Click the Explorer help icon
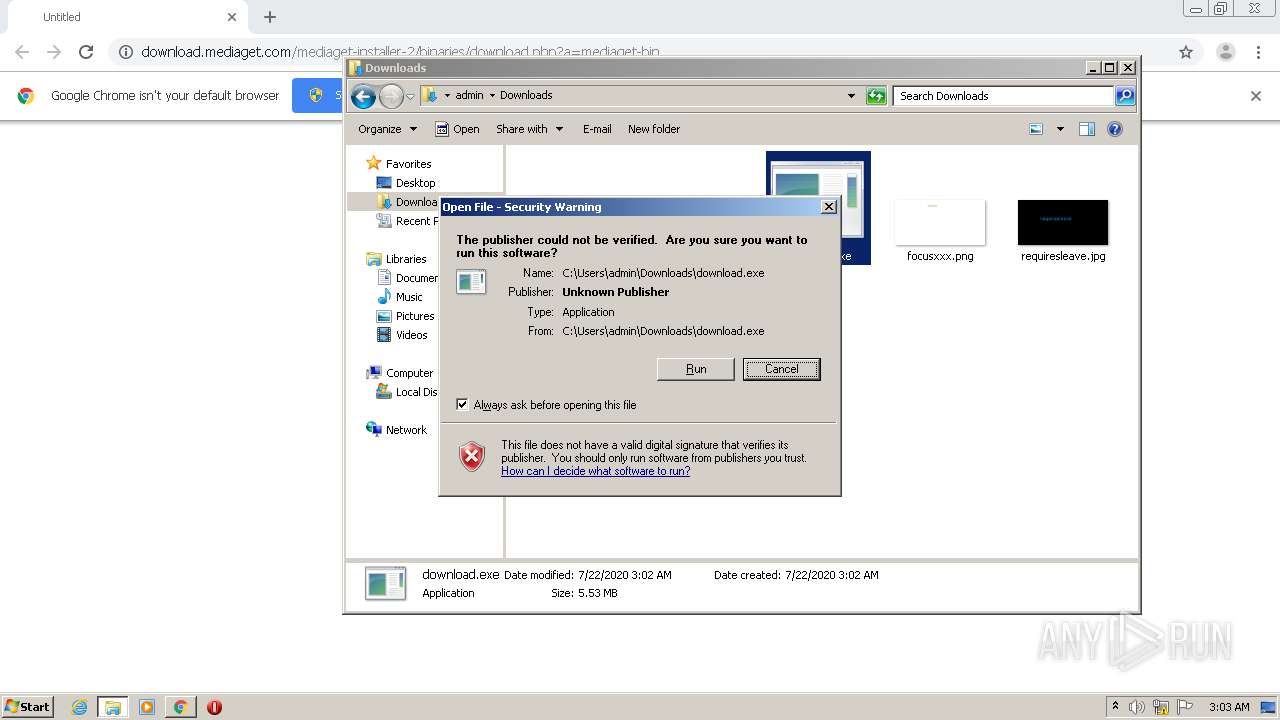 click(x=1115, y=129)
